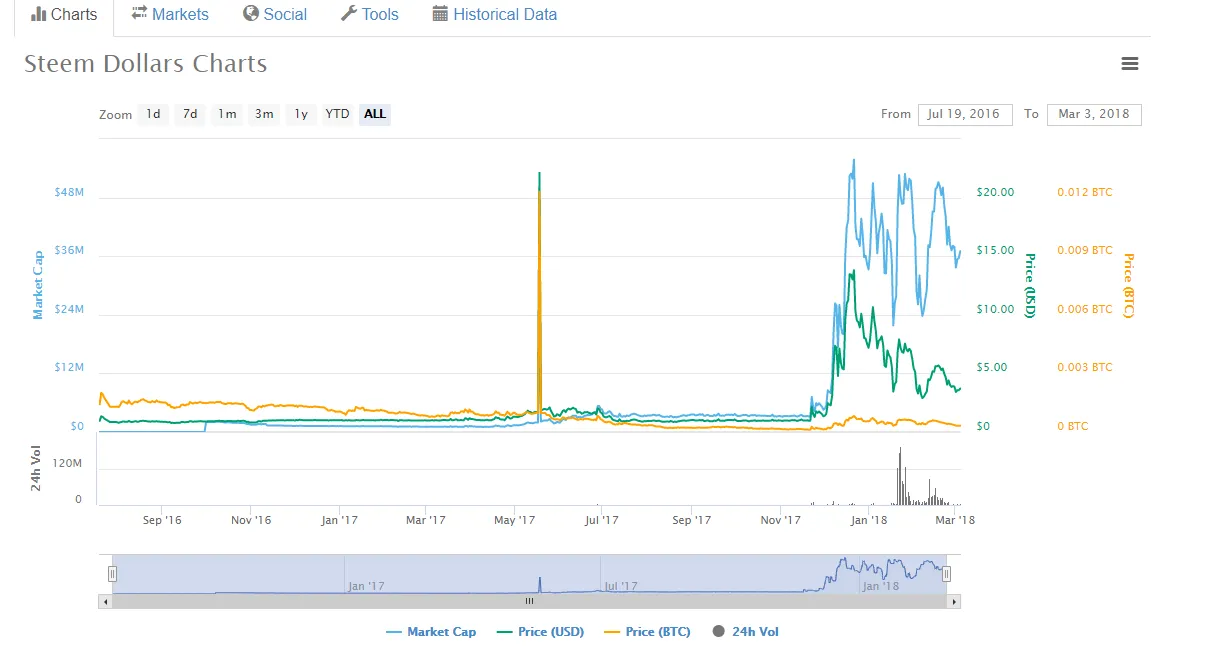Click the navigator scrollbar left arrow
Viewport: 1206px width, 647px height.
104,602
